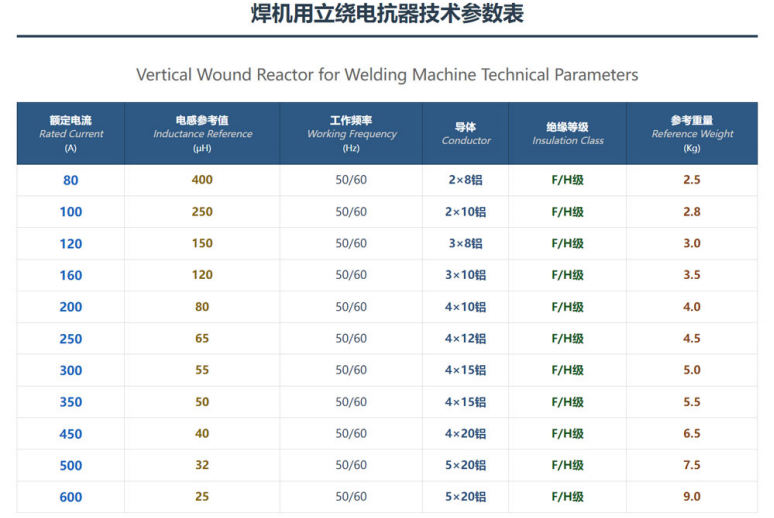Select the 600 rated current cell
Viewport: 774px width, 518px height.
tap(71, 497)
